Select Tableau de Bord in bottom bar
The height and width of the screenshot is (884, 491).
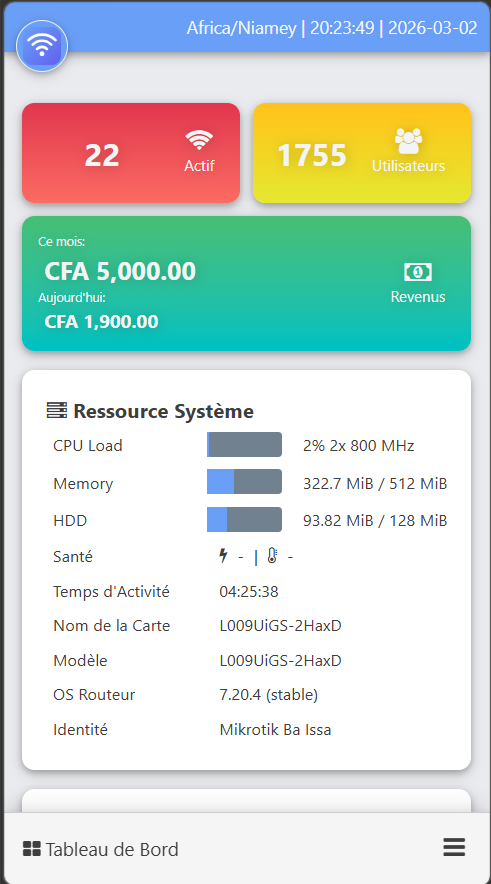[x=101, y=848]
